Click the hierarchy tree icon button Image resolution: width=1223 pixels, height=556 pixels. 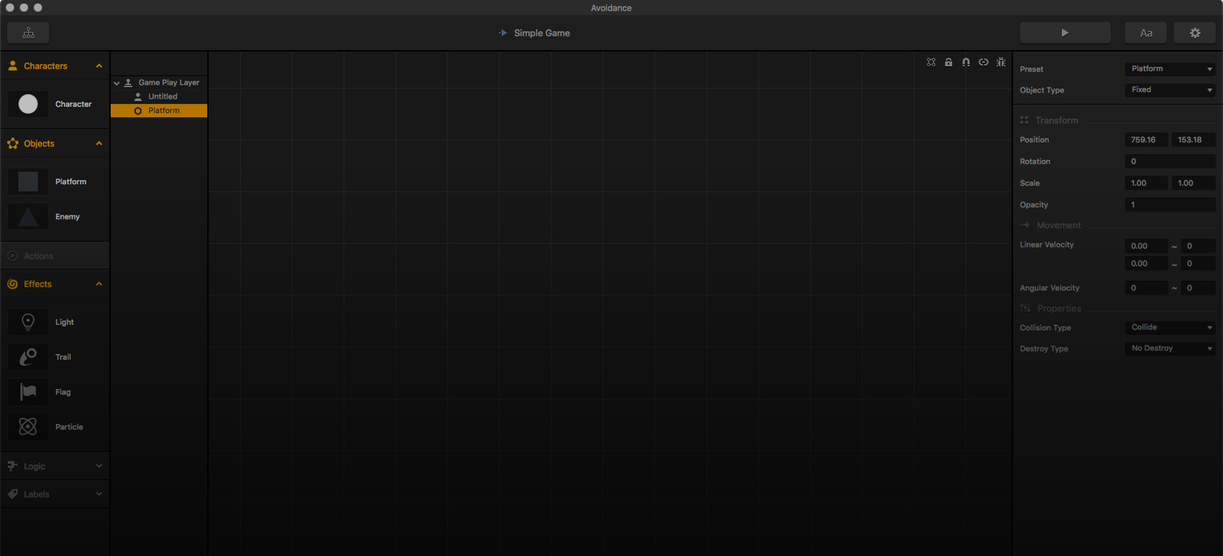(x=28, y=33)
